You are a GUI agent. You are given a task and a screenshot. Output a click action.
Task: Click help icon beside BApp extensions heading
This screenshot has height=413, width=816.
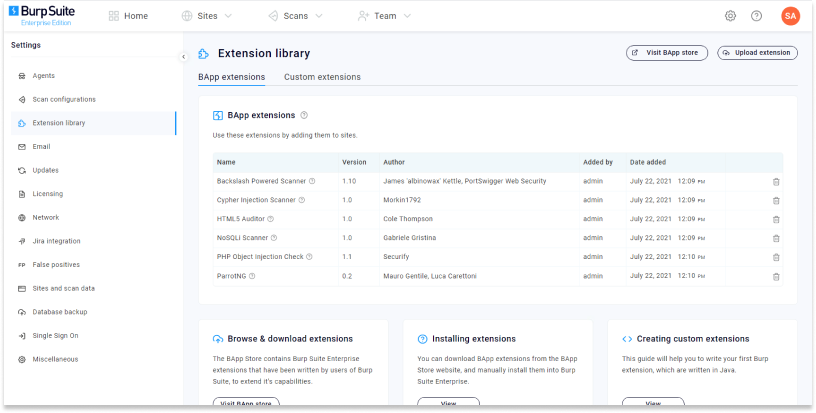[x=304, y=115]
